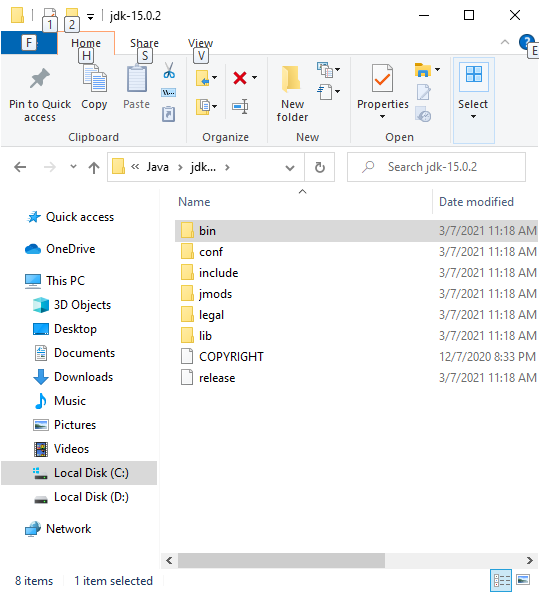Select the COPYRIGHT file
This screenshot has height=593, width=539.
356,357
